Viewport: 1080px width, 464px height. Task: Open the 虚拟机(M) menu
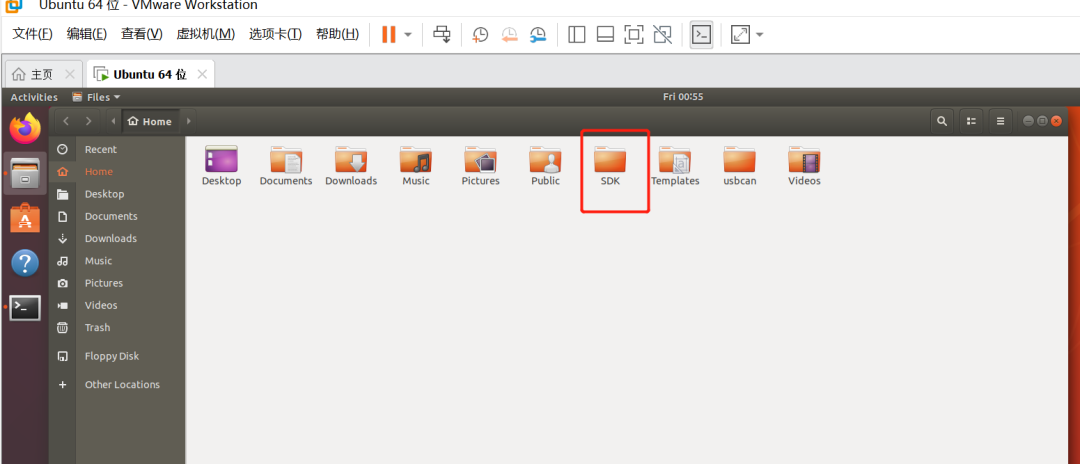point(206,34)
